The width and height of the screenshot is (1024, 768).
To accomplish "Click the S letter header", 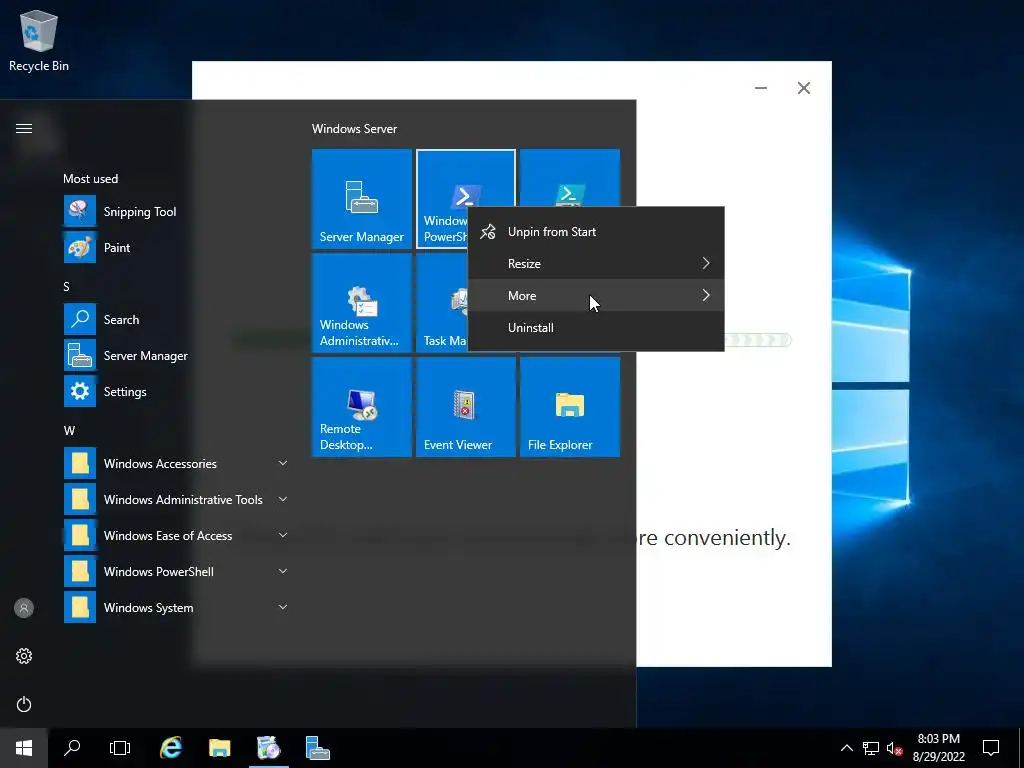I will [67, 286].
